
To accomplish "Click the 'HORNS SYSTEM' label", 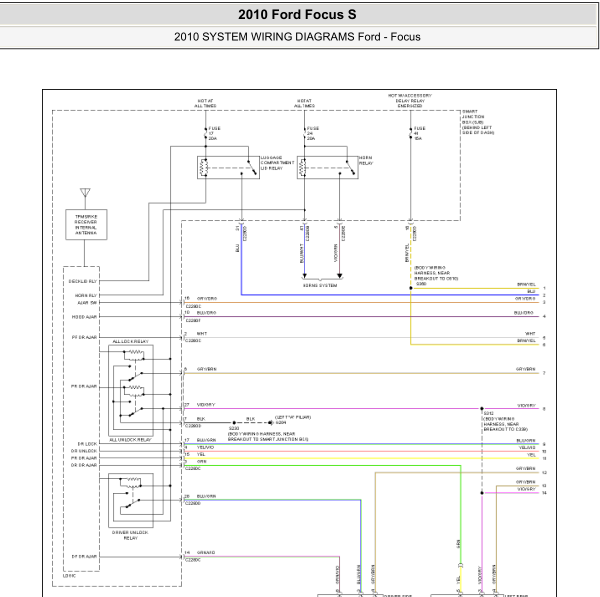I will pos(320,285).
